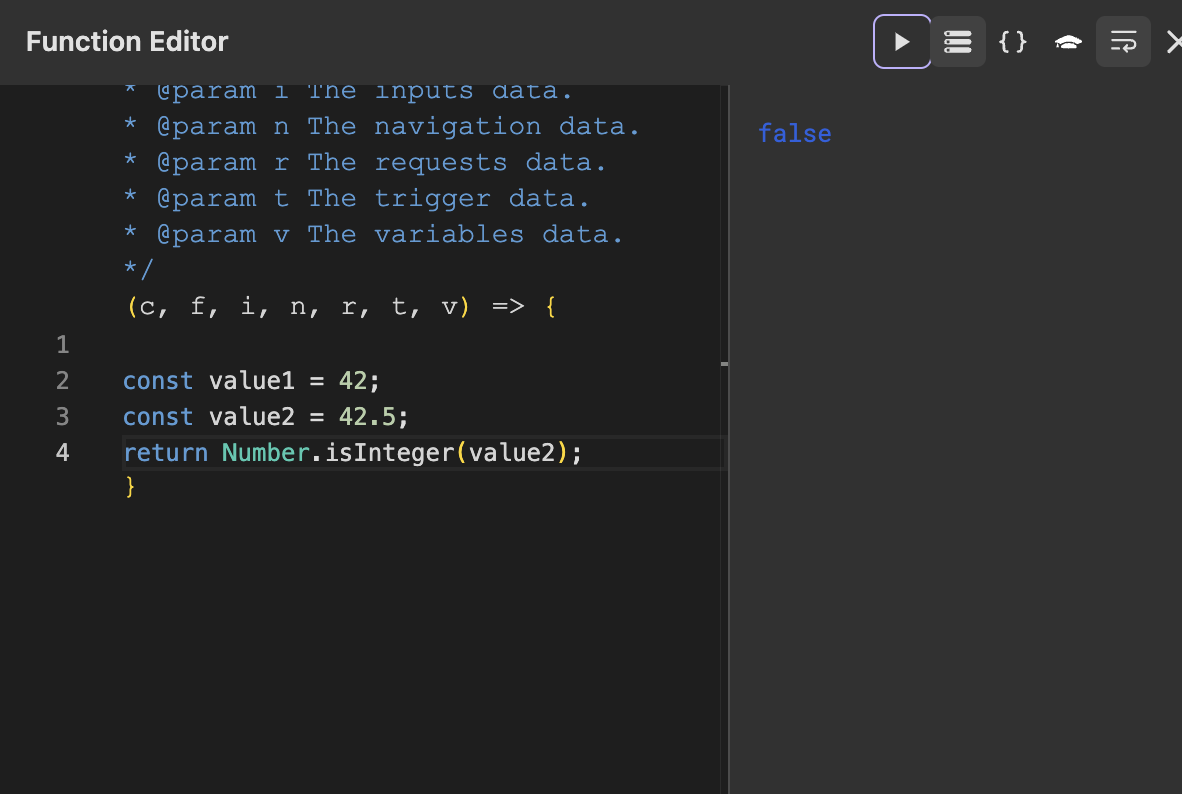Screen dimensions: 1182x794
Task: Select line number 2 in gutter
Action: coord(63,381)
